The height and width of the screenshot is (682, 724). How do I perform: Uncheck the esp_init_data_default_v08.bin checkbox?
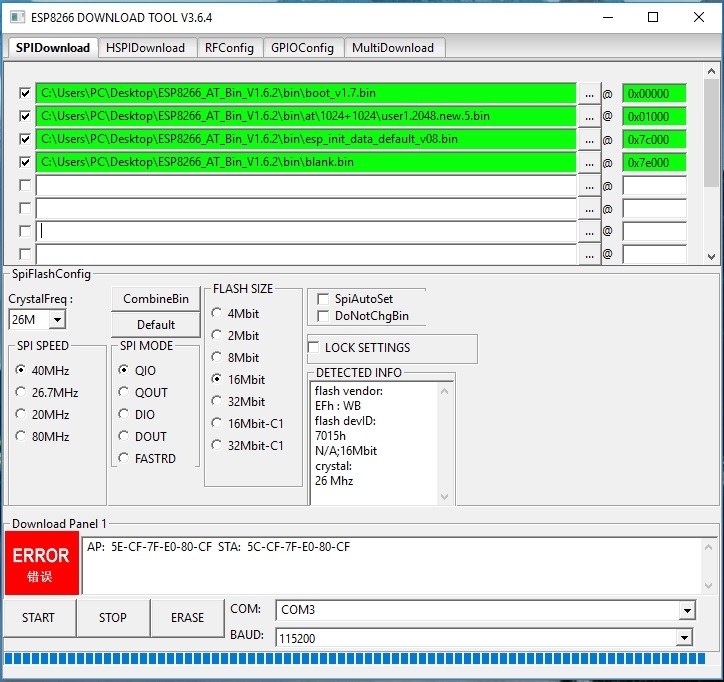click(25, 139)
